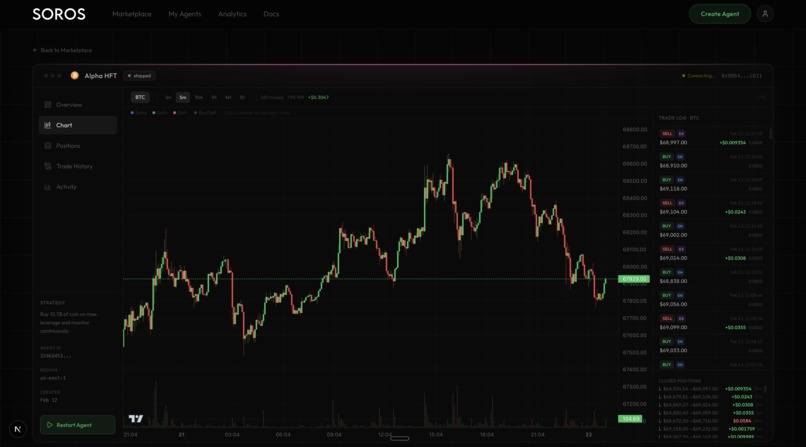Open the user profile icon
This screenshot has width=806, height=447.
(765, 14)
